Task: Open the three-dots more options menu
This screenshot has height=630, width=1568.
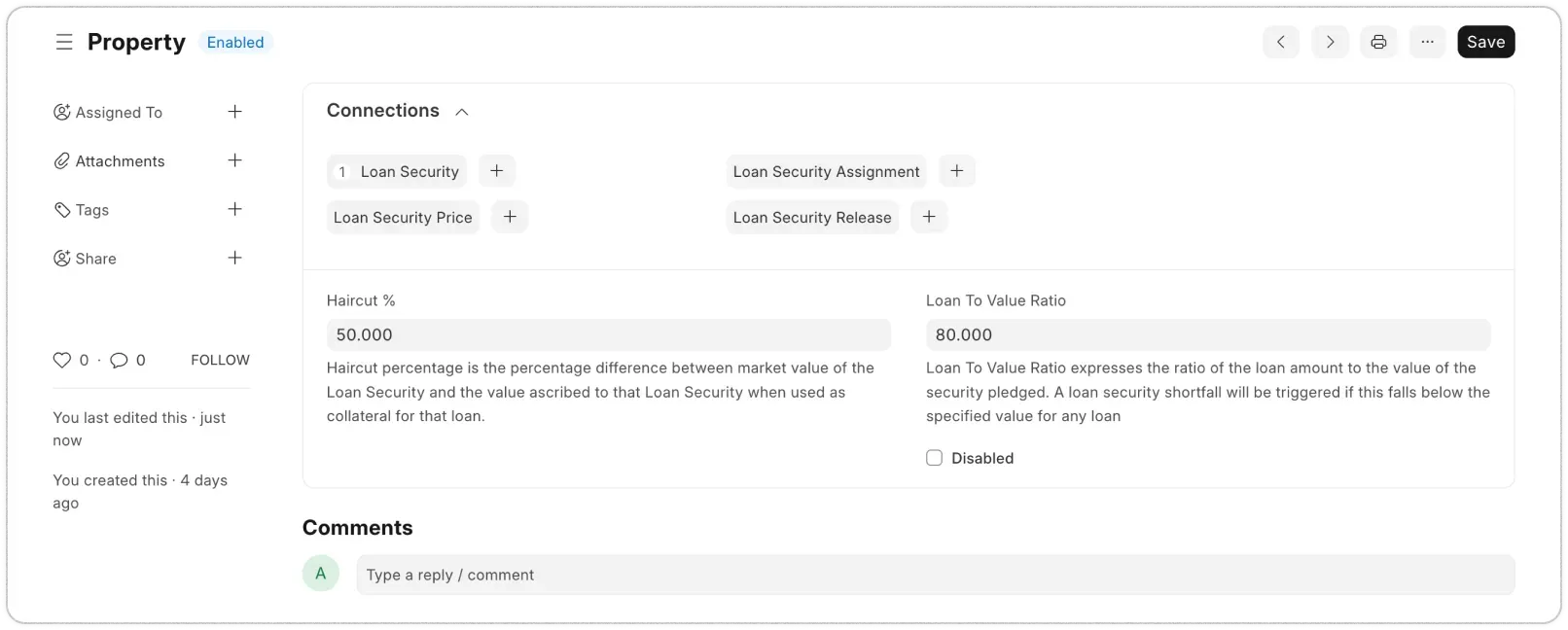Action: (x=1427, y=42)
